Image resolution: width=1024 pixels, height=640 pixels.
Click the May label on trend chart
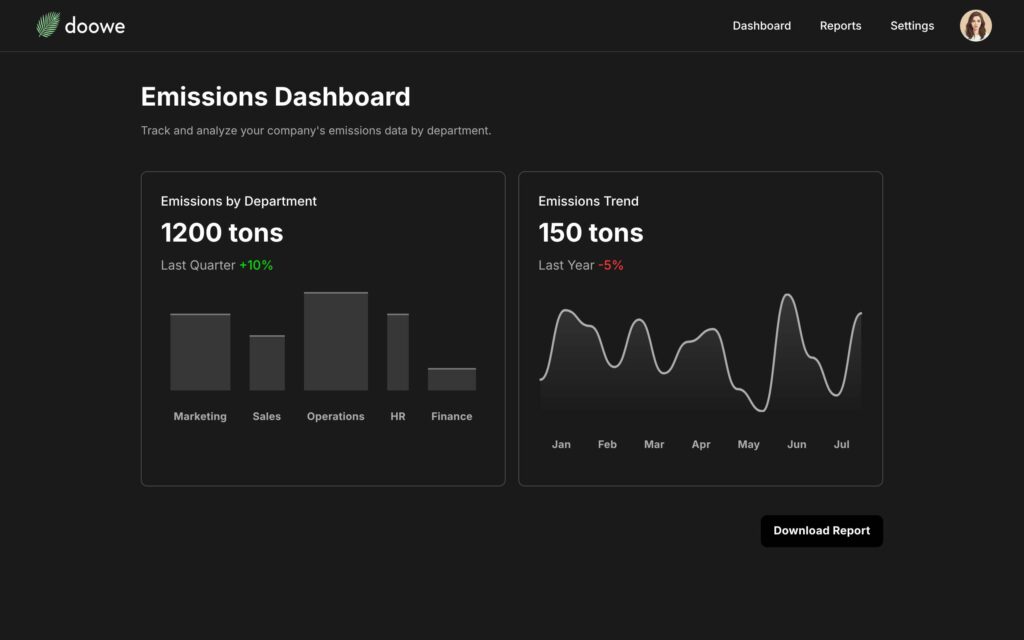(748, 444)
